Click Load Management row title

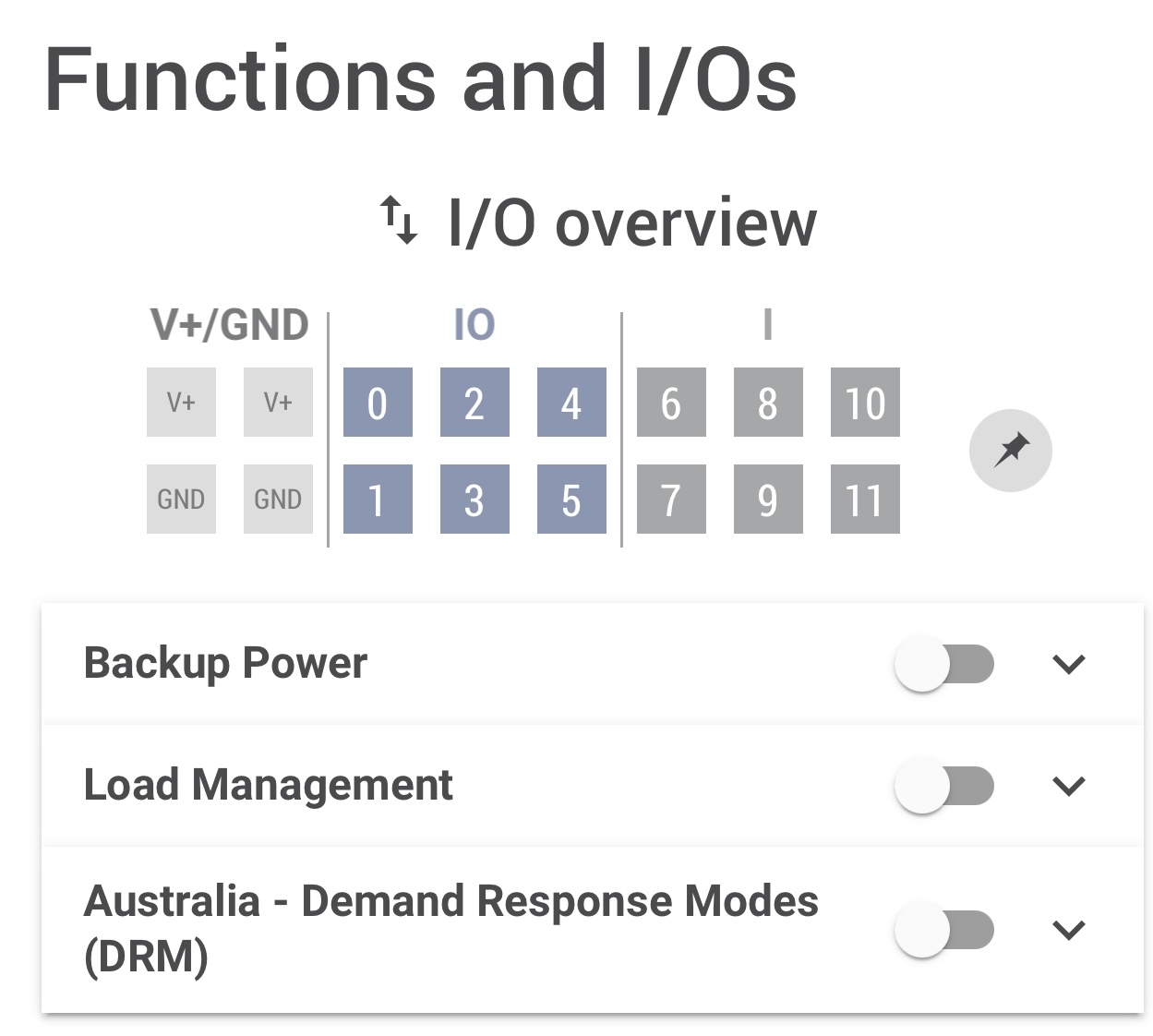click(268, 785)
